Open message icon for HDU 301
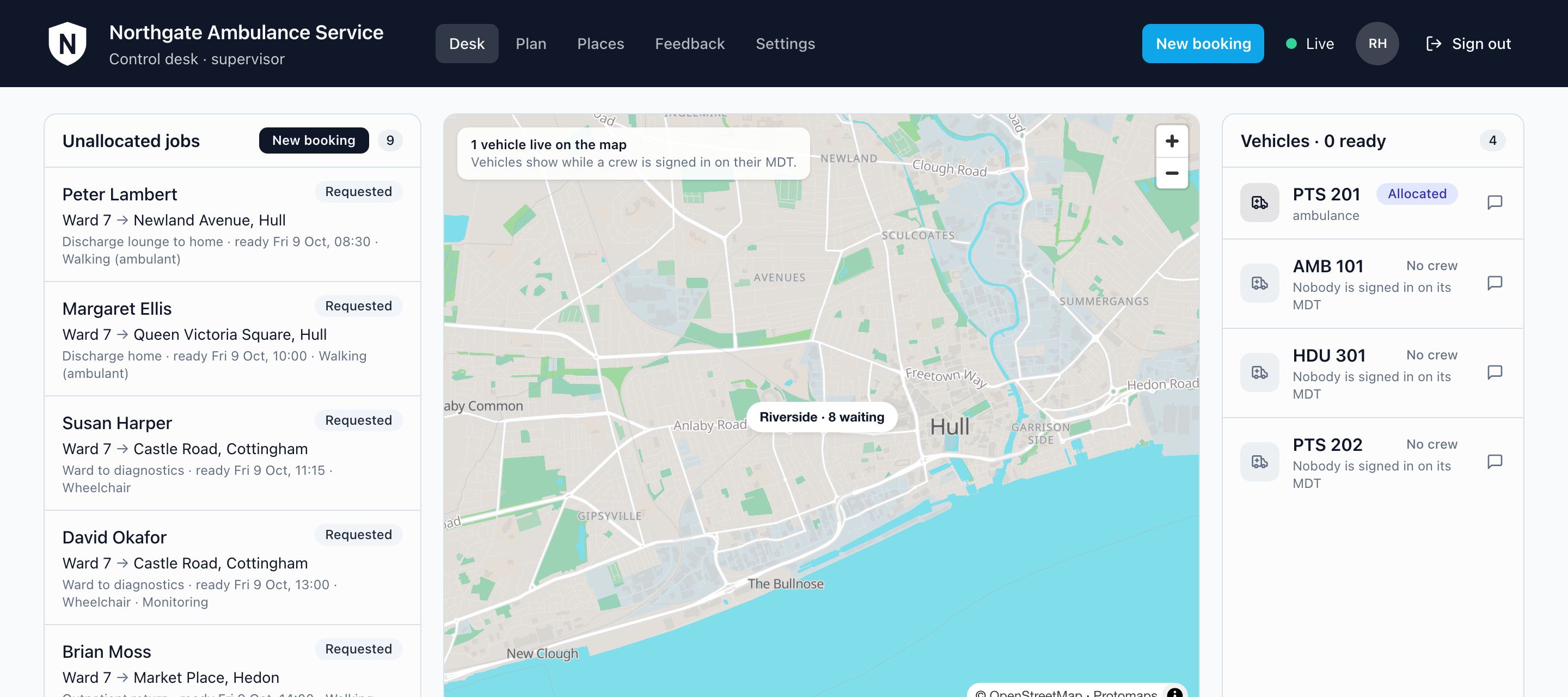 point(1494,372)
